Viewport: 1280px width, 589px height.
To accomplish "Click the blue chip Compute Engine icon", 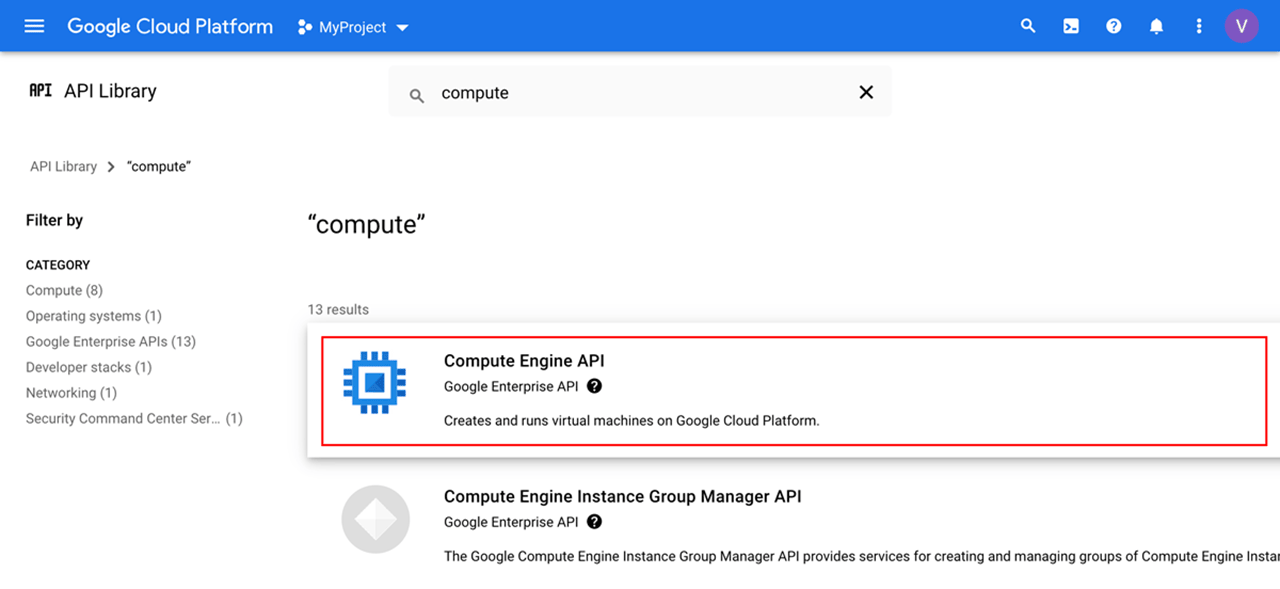I will 375,383.
